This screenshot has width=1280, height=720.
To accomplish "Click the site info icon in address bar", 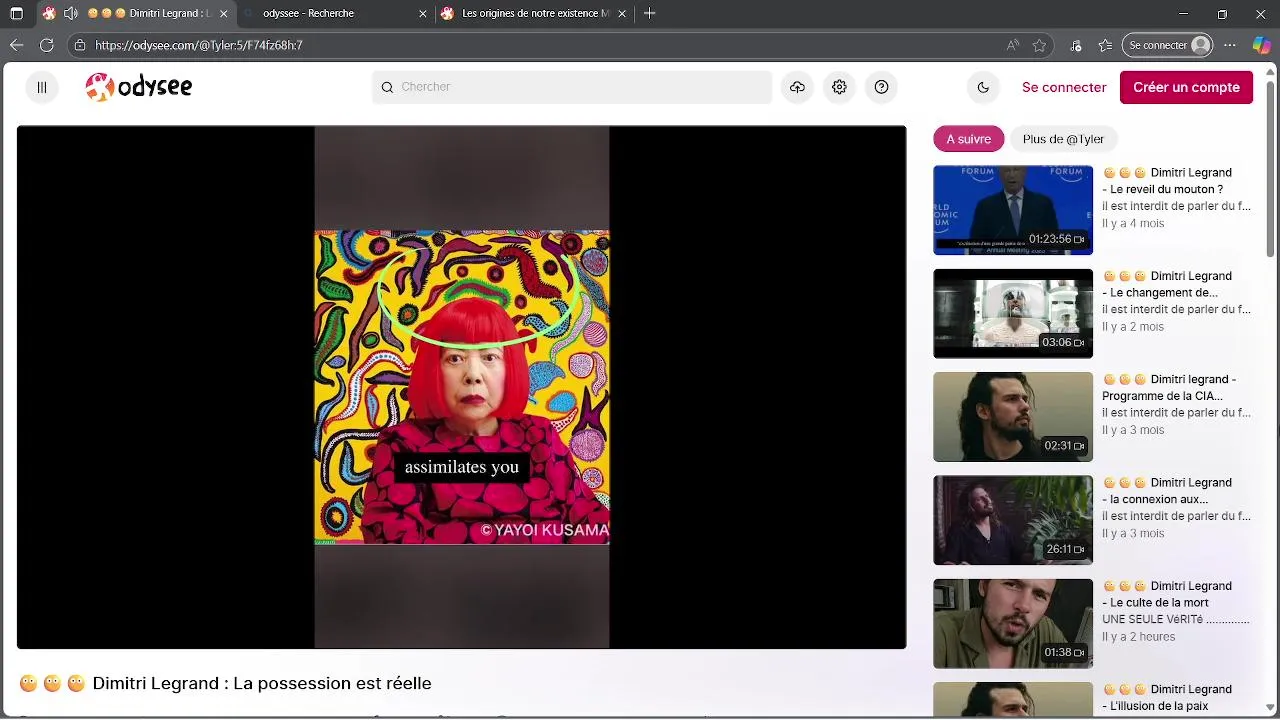I will pyautogui.click(x=80, y=45).
